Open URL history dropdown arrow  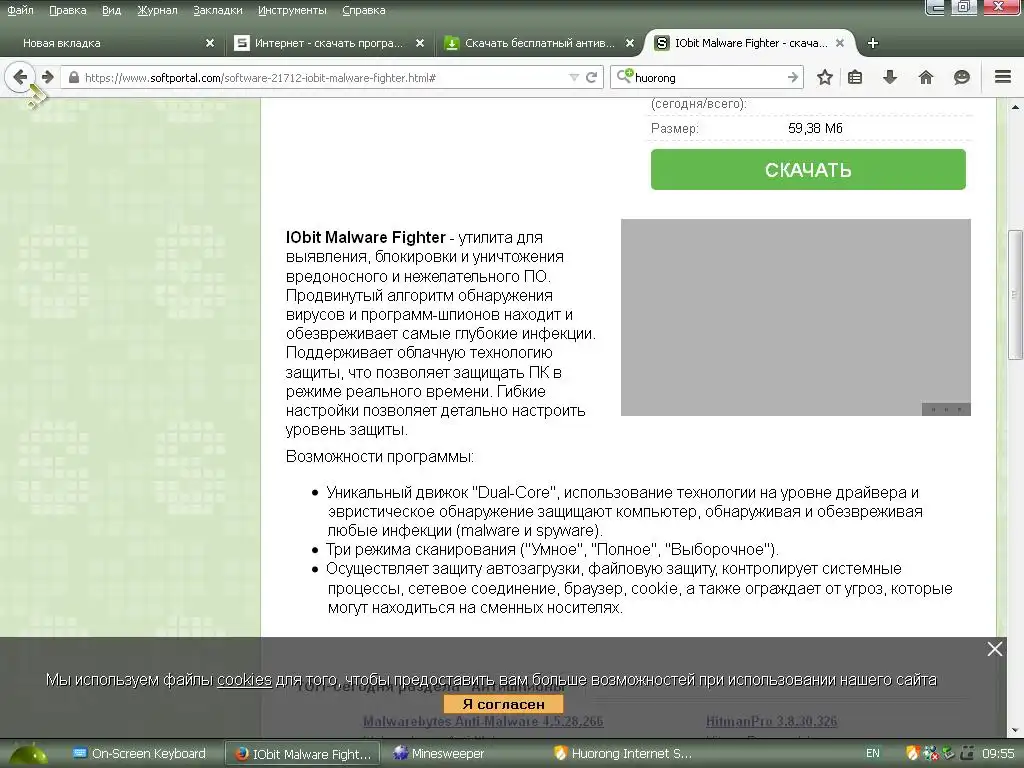pos(574,78)
